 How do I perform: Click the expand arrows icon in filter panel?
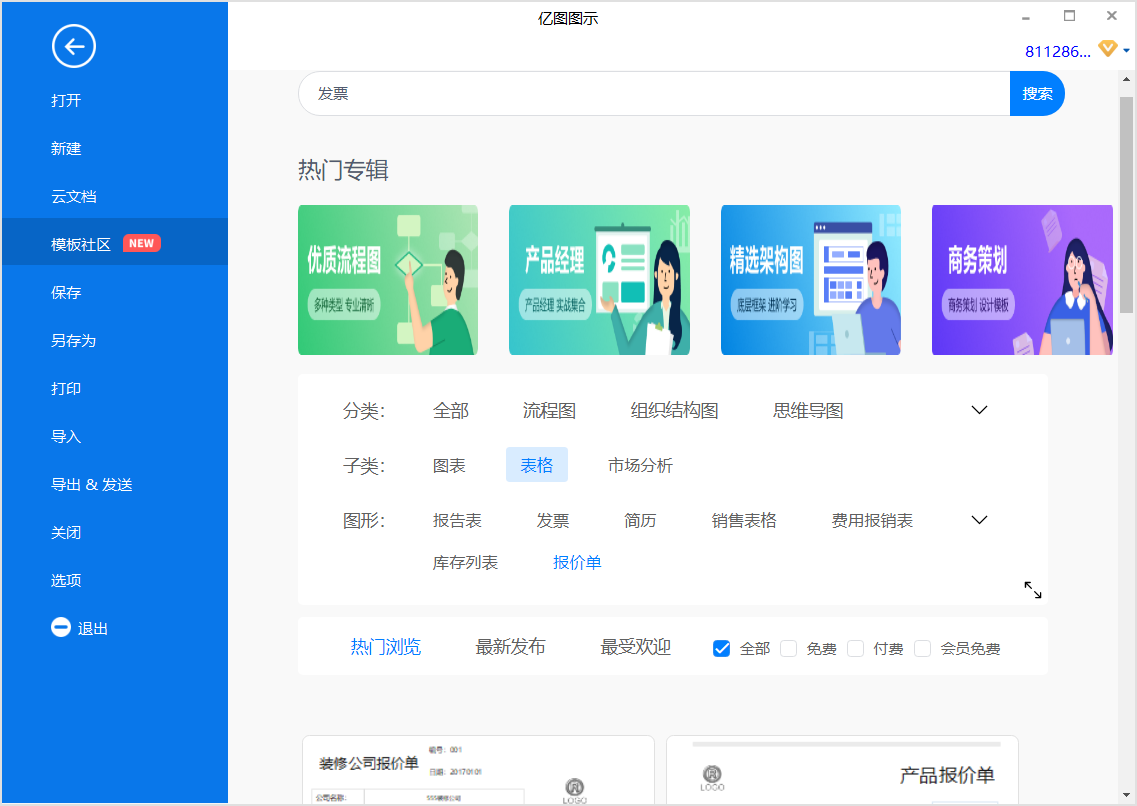1033,590
